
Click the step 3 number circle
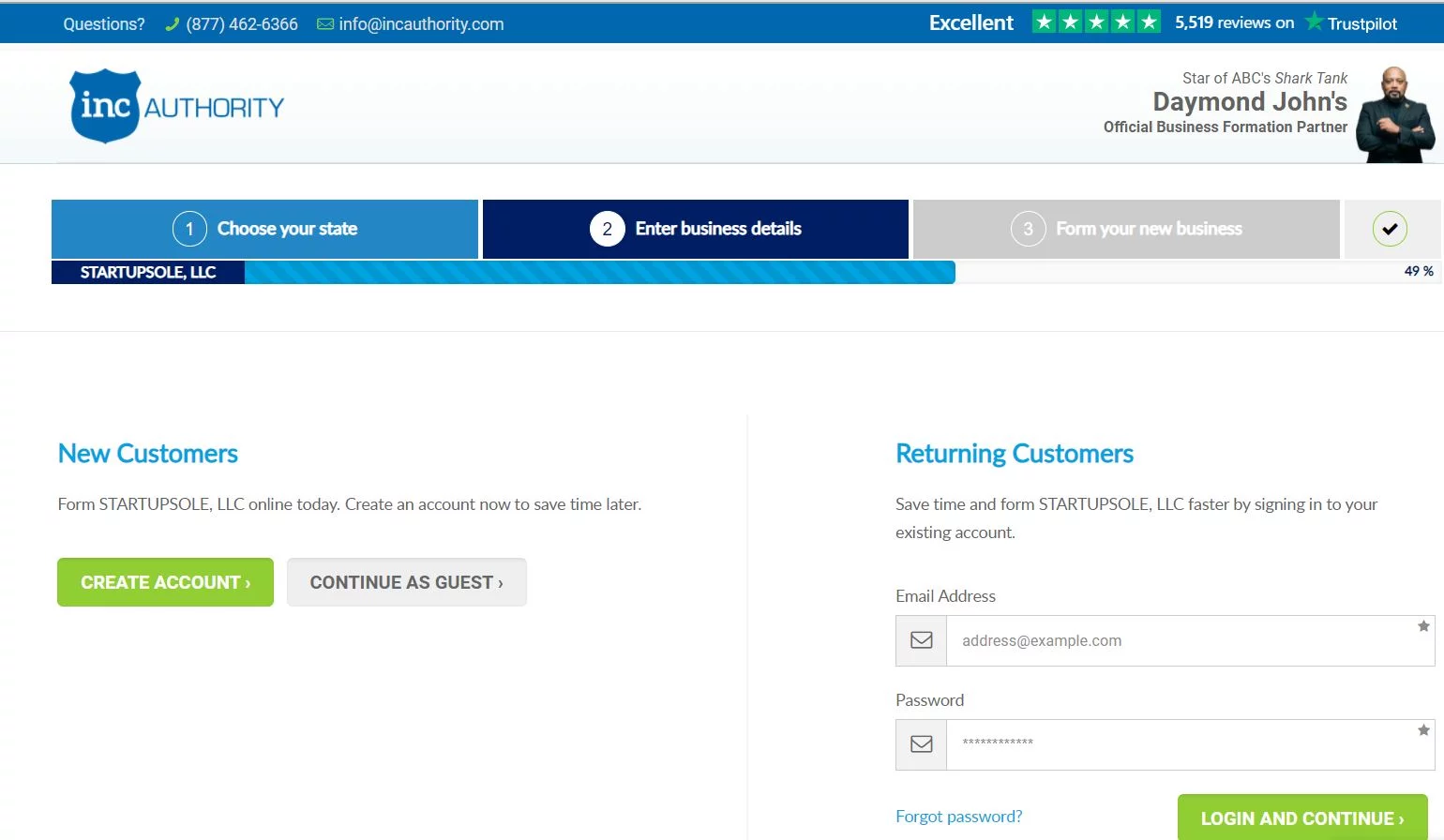[x=1028, y=229]
